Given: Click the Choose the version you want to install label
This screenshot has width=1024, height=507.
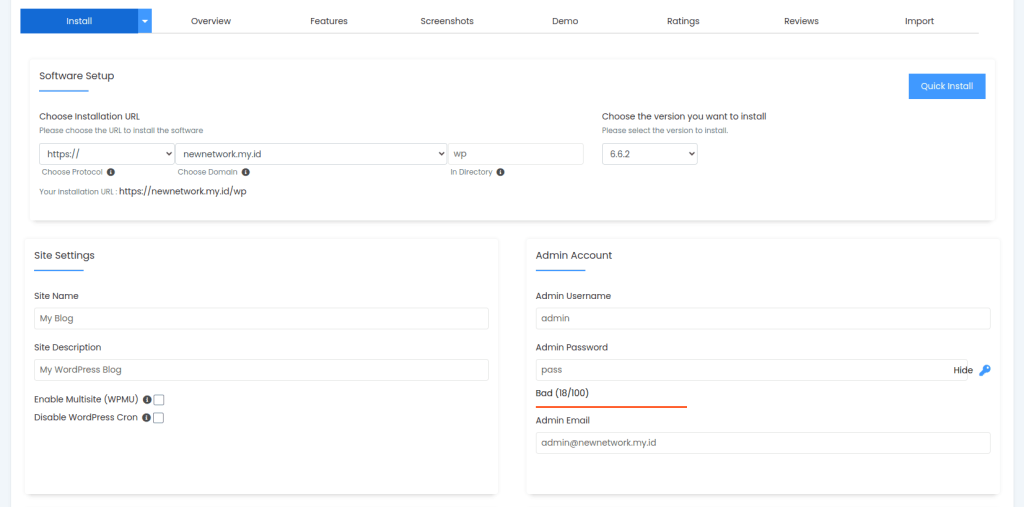Looking at the screenshot, I should pos(684,116).
